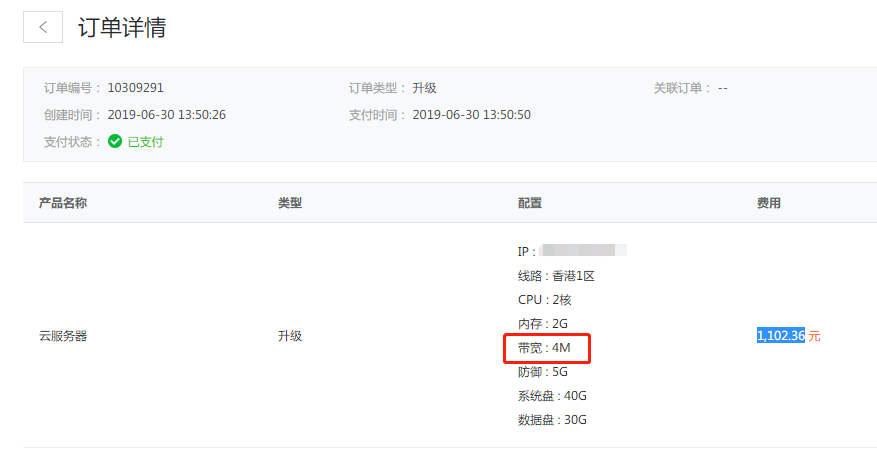Click the 带宽 : 4M configuration line

544,348
